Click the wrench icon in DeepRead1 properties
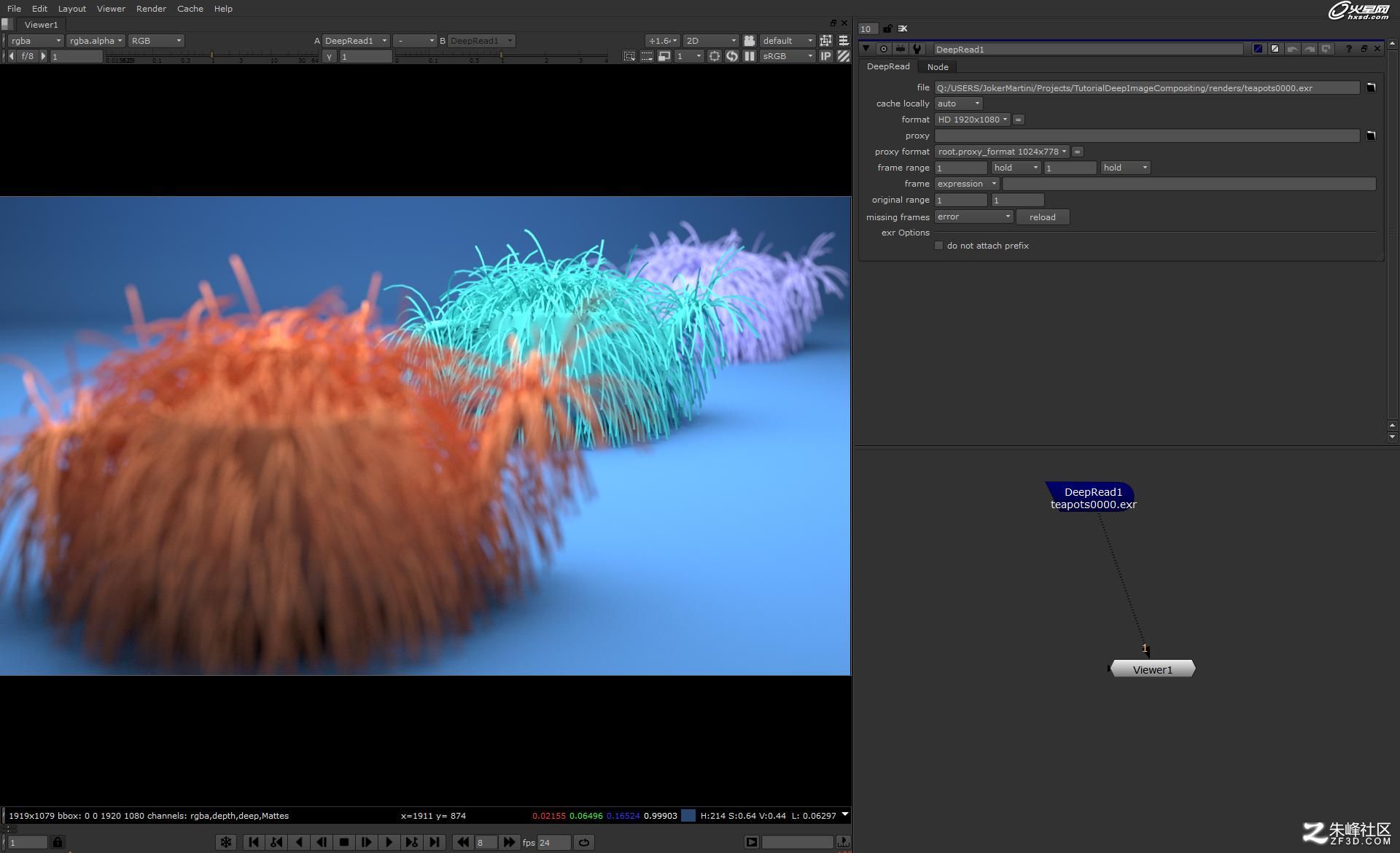This screenshot has height=853, width=1400. (917, 49)
